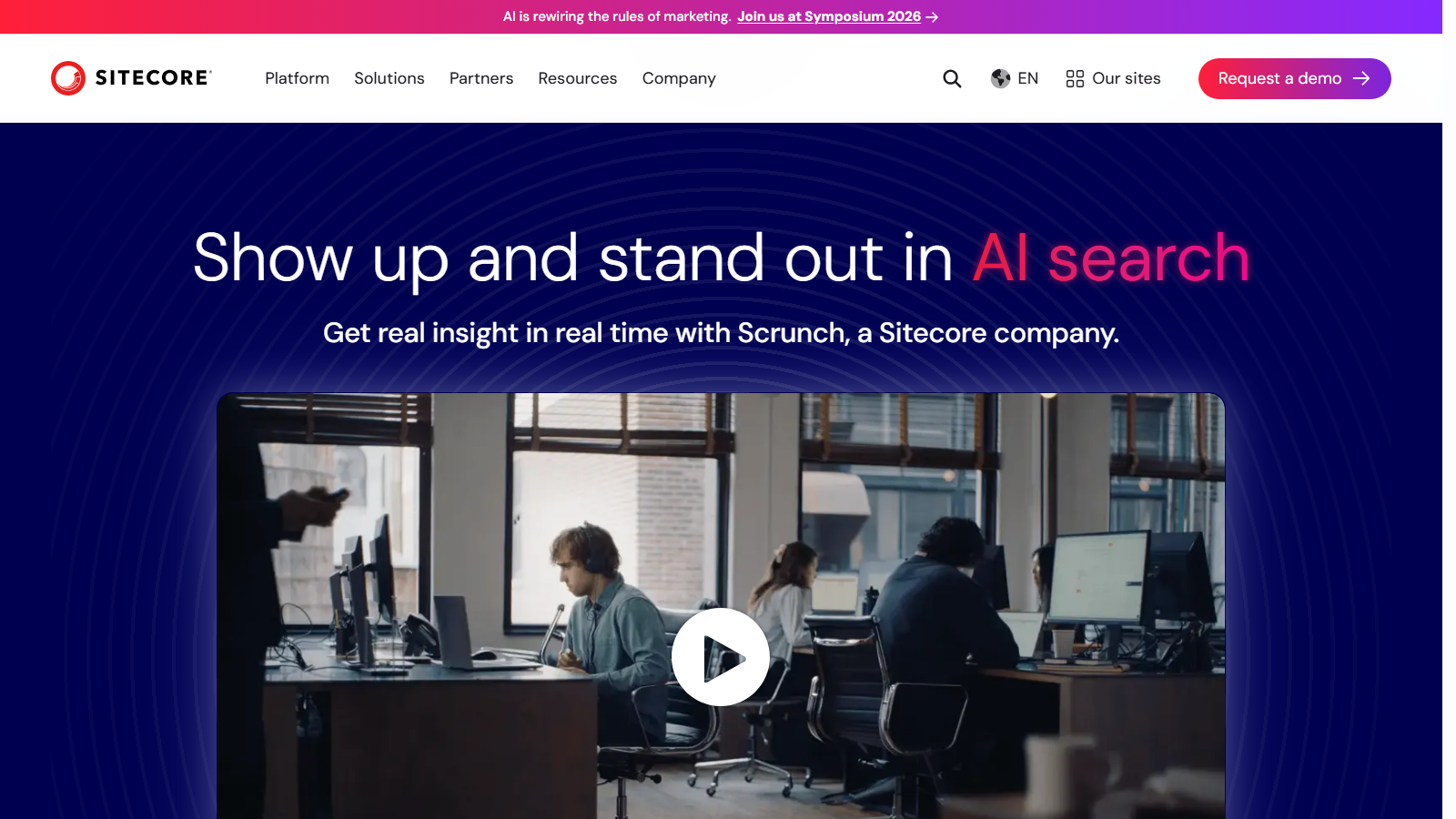The height and width of the screenshot is (819, 1456).
Task: Click the Show up and stand out in AI search headline
Action: pyautogui.click(x=721, y=258)
